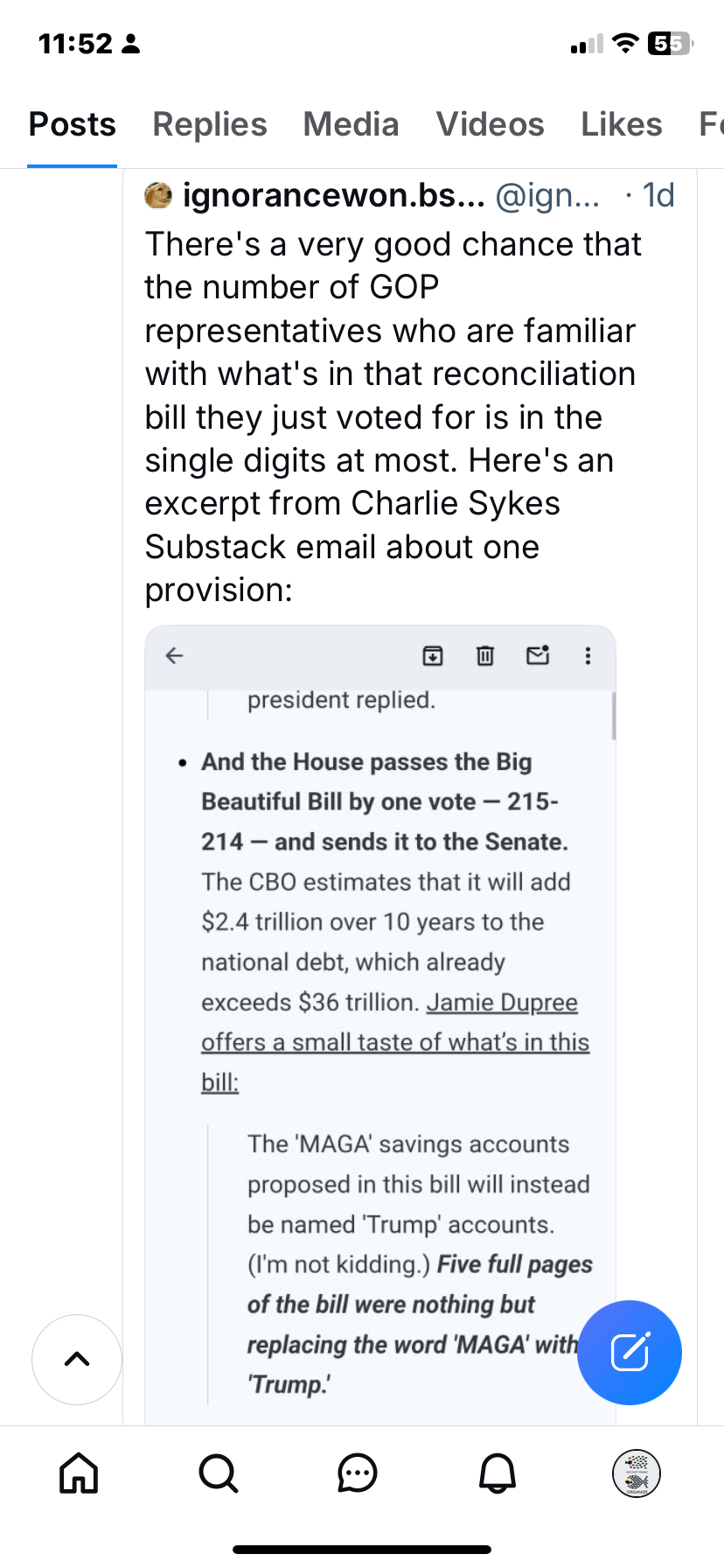The width and height of the screenshot is (724, 1568).
Task: Switch to the Replies tab
Action: (210, 124)
